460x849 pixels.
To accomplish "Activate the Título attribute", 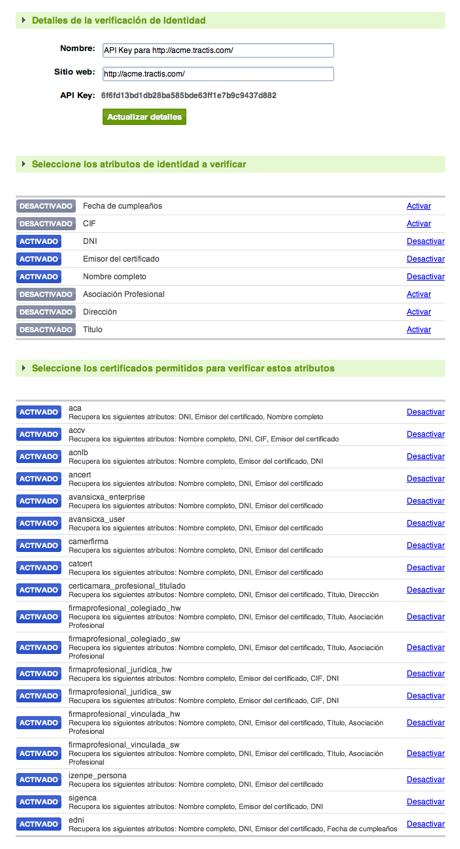I will [x=419, y=330].
